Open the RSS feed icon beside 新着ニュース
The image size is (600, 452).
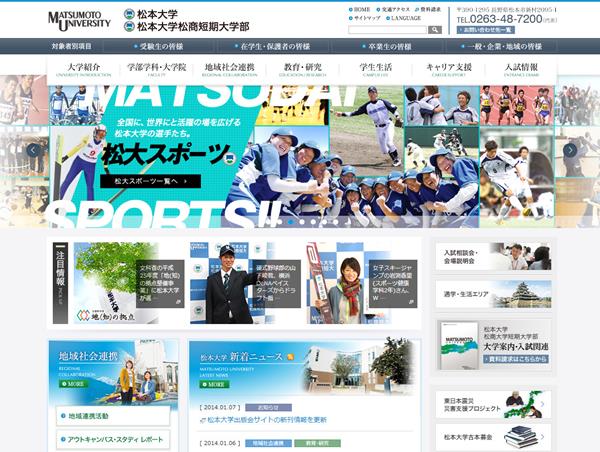[291, 357]
